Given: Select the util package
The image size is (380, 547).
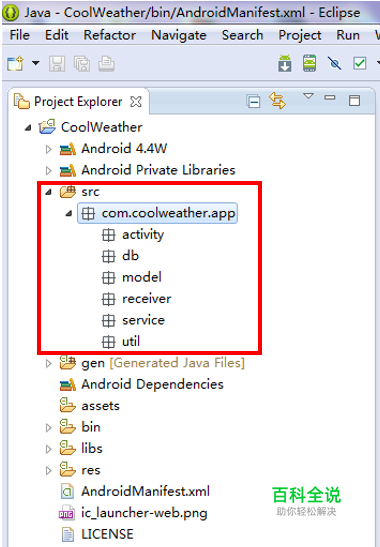Looking at the screenshot, I should point(131,341).
